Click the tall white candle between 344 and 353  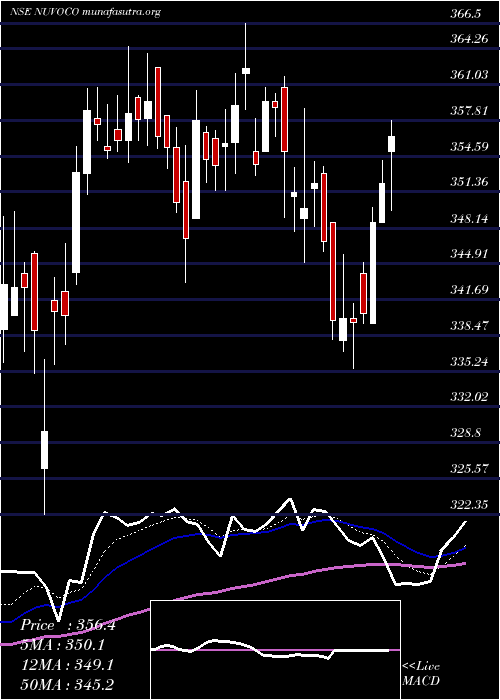click(x=76, y=222)
